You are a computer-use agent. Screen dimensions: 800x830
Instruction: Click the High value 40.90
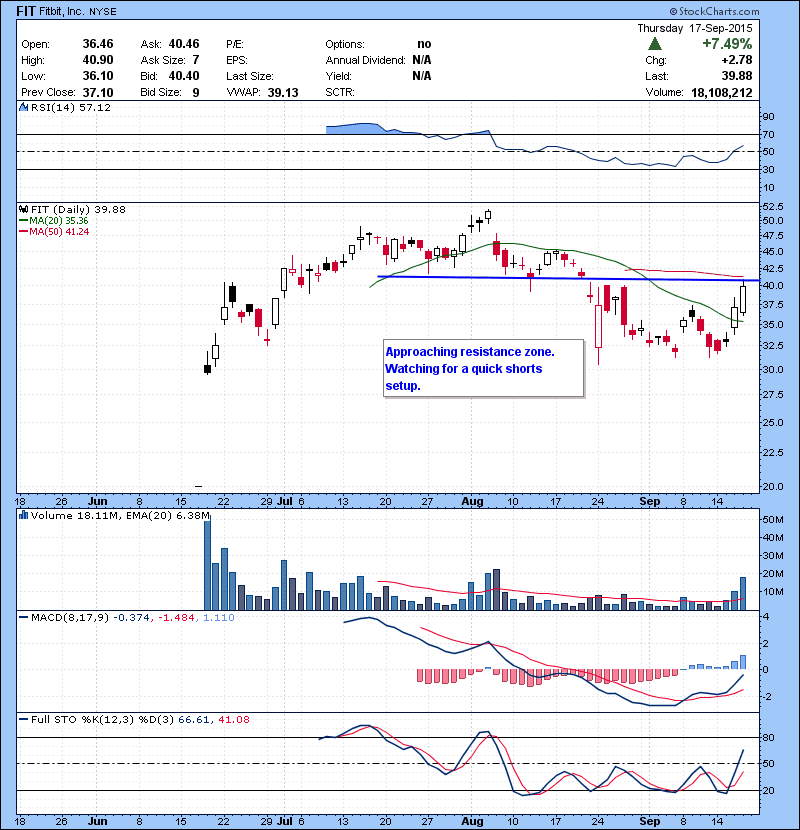click(98, 60)
